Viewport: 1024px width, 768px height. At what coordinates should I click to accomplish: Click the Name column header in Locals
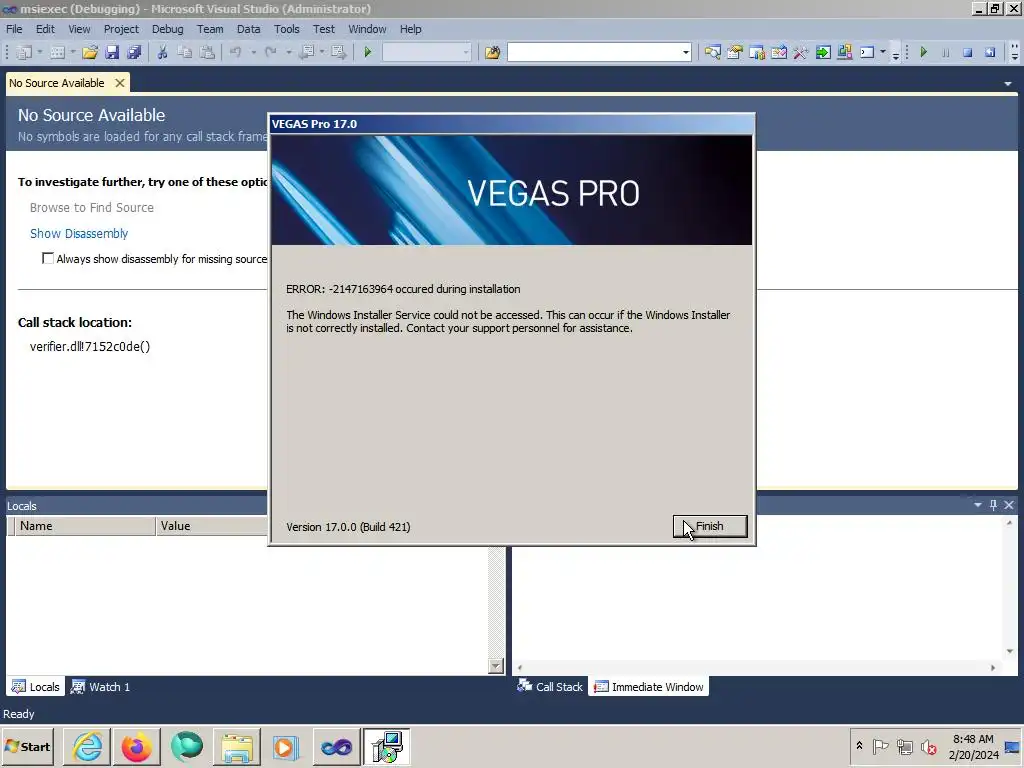pyautogui.click(x=85, y=526)
